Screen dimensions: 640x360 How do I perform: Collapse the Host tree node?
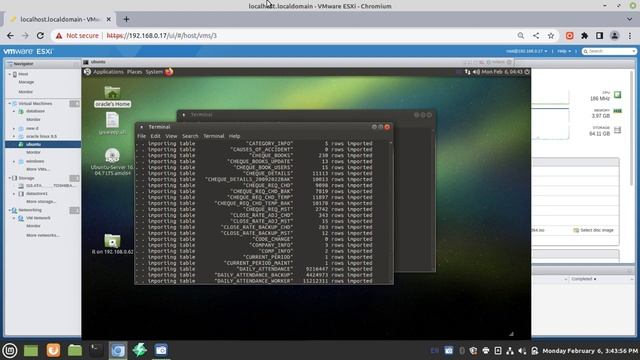point(10,74)
